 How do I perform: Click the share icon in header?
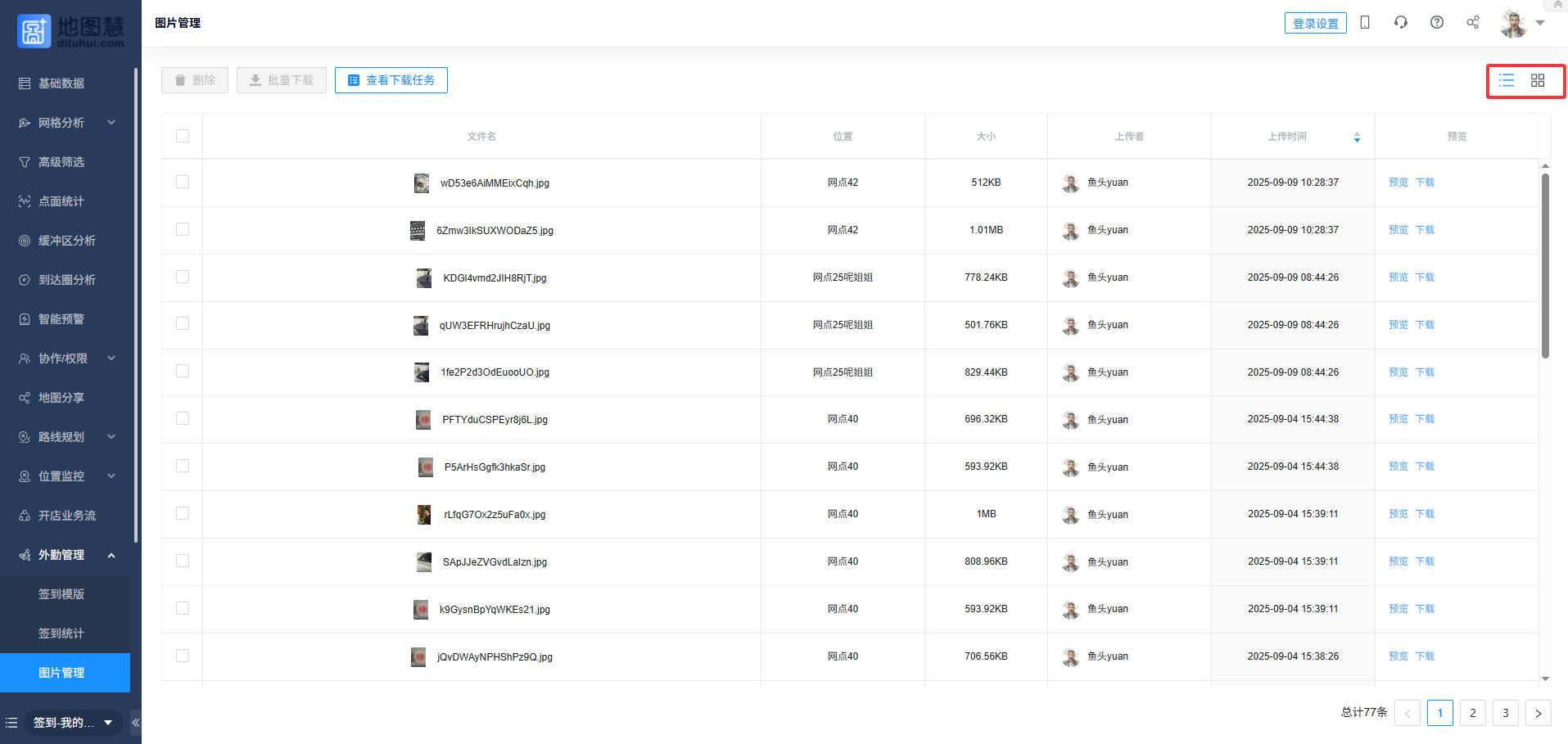coord(1473,22)
